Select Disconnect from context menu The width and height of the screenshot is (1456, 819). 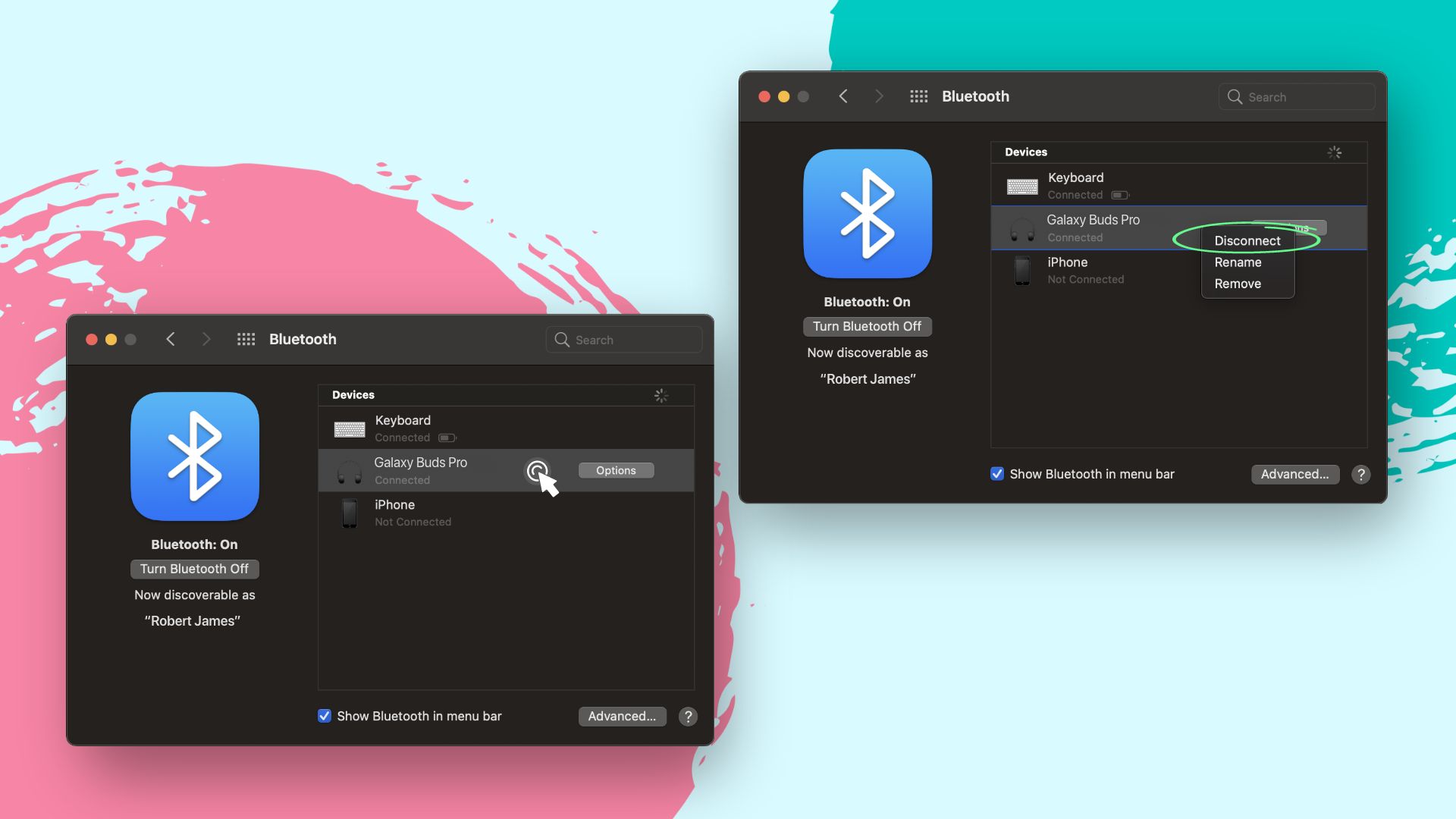(1246, 241)
